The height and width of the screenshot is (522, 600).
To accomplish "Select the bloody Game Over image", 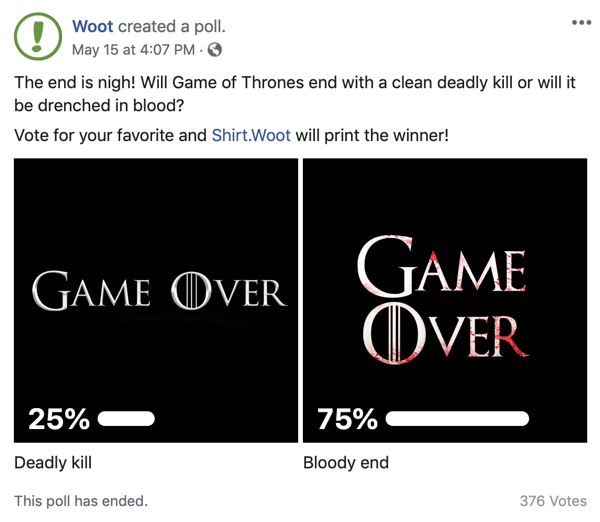I will [x=445, y=300].
